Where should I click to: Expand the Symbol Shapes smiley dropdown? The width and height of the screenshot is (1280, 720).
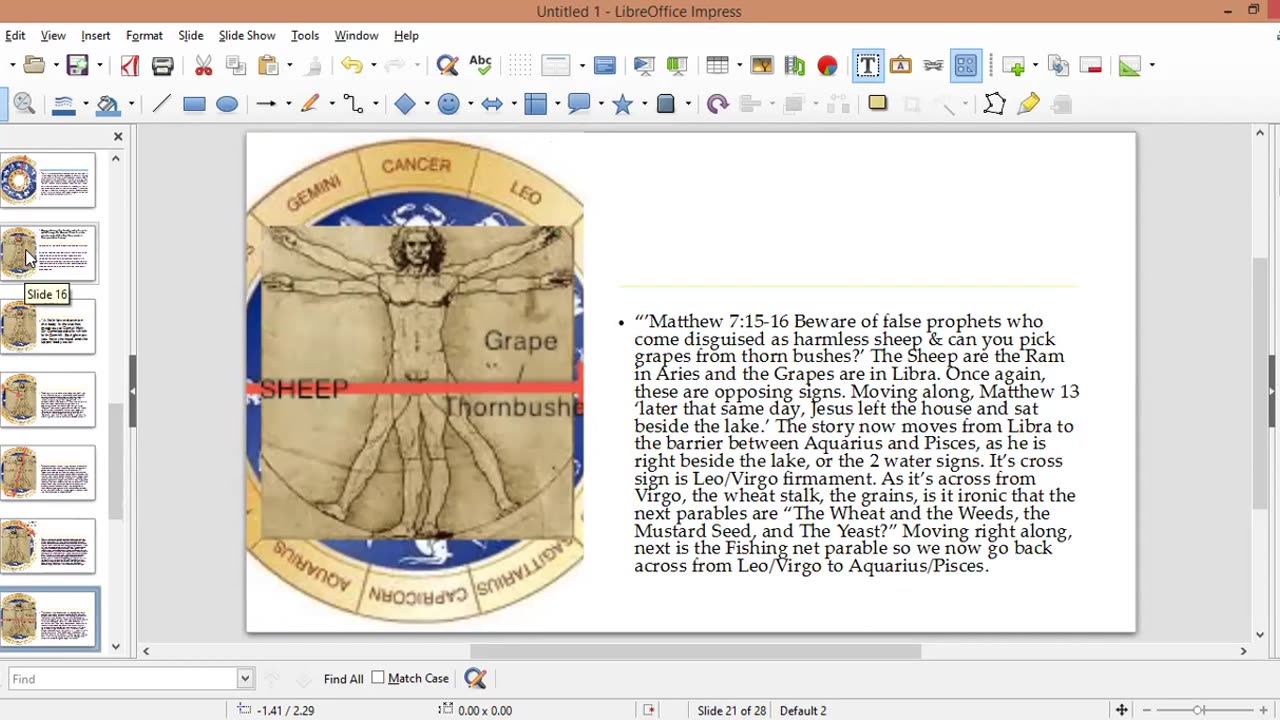point(470,104)
